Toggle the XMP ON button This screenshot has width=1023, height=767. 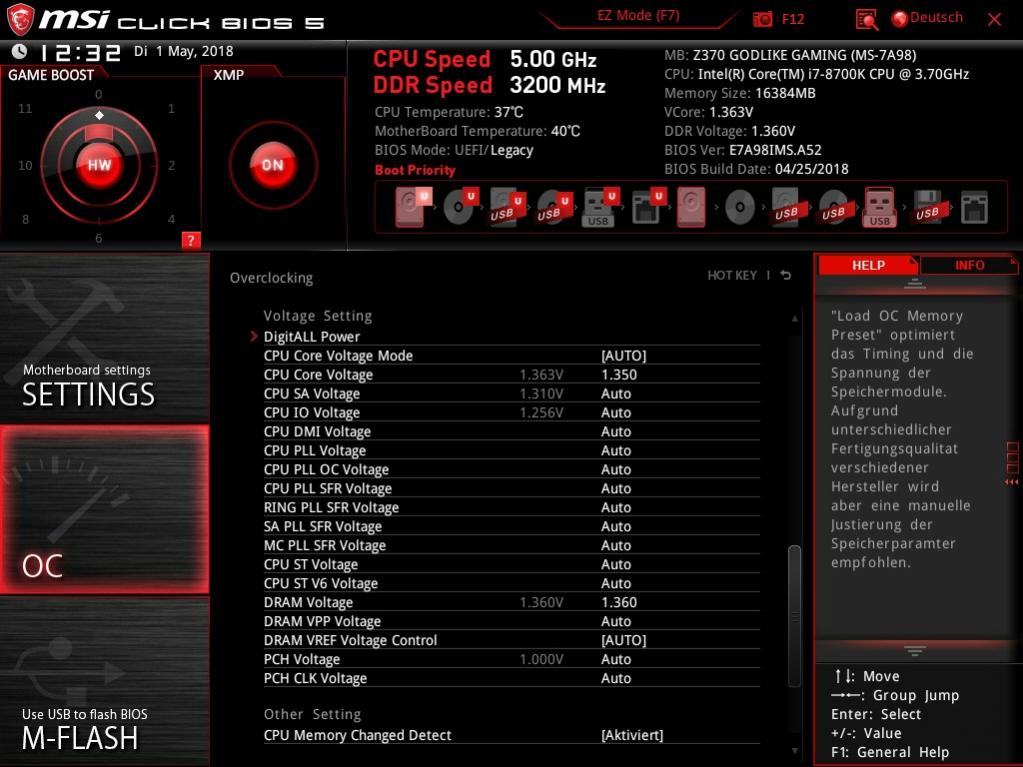[x=273, y=164]
